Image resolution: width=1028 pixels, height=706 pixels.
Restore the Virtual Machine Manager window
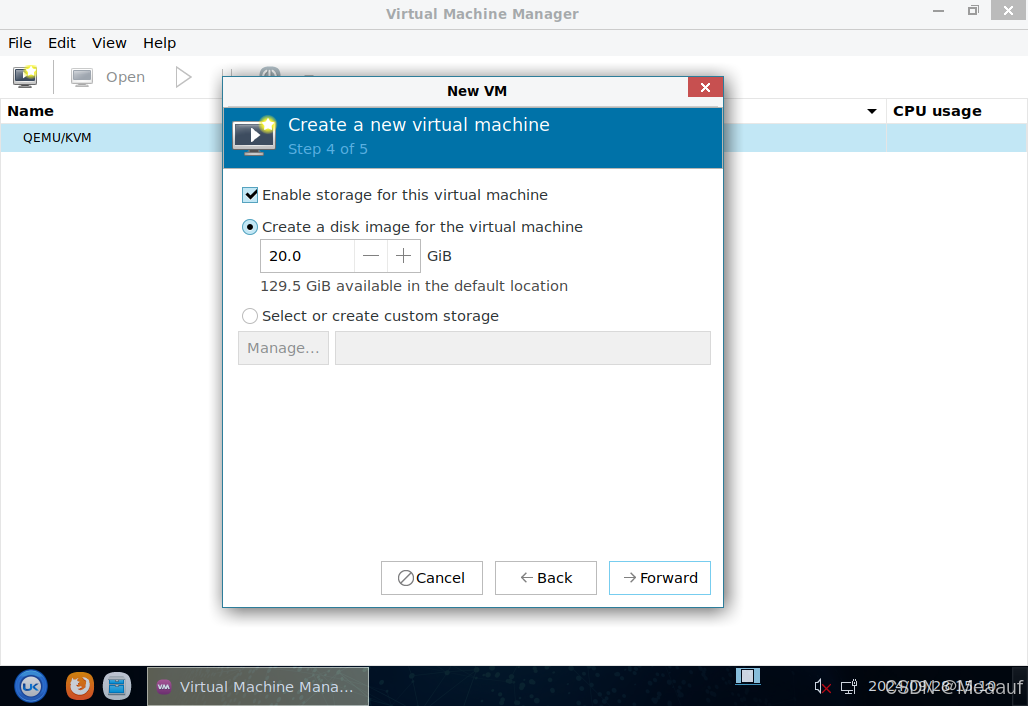[x=973, y=10]
